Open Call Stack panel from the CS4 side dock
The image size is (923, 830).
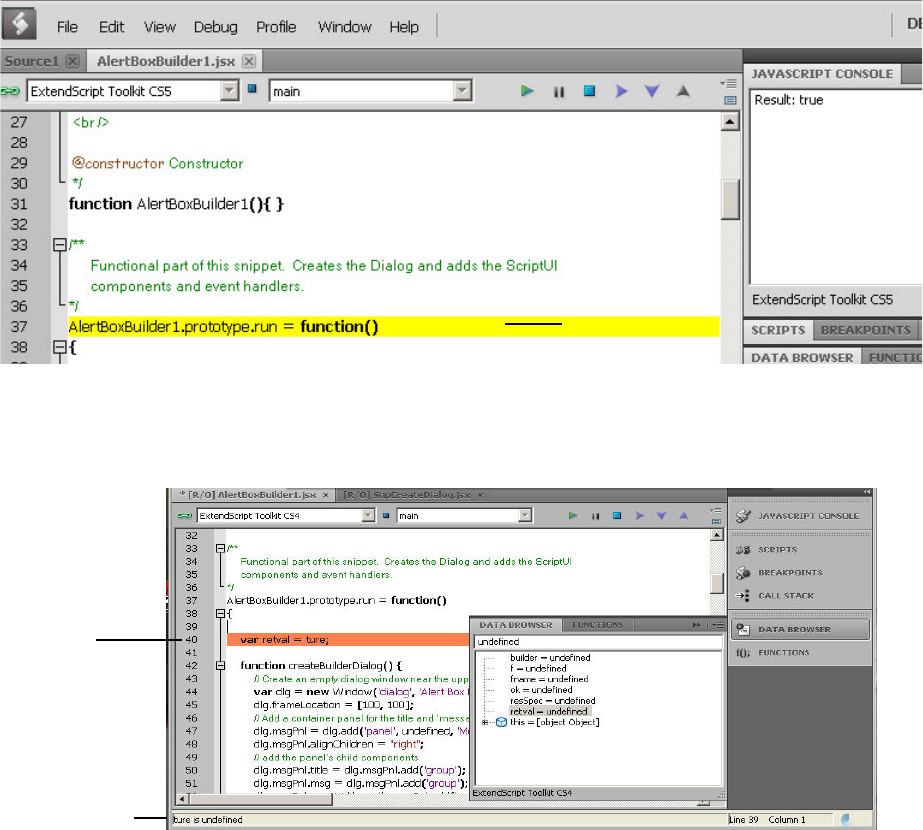[799, 596]
